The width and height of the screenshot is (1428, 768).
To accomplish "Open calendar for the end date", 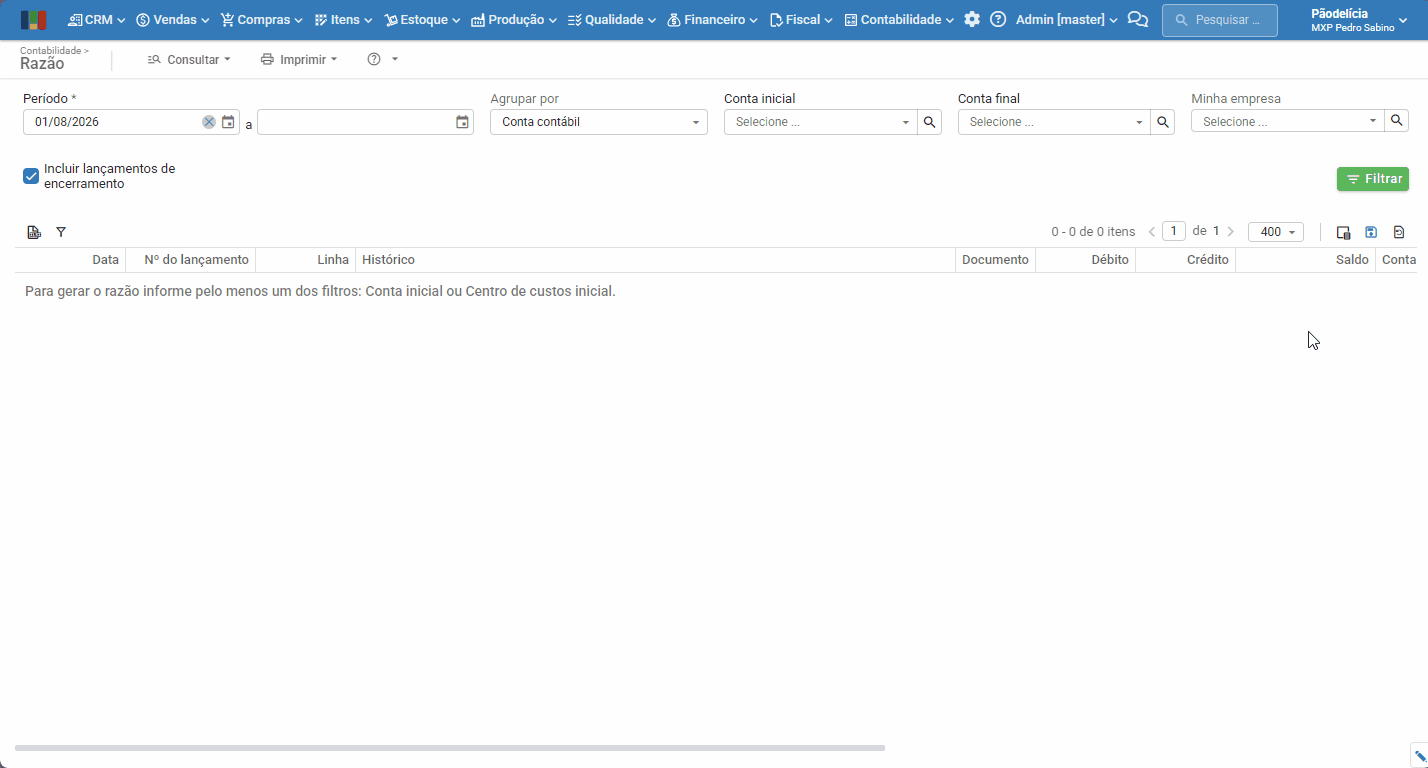I will point(462,122).
